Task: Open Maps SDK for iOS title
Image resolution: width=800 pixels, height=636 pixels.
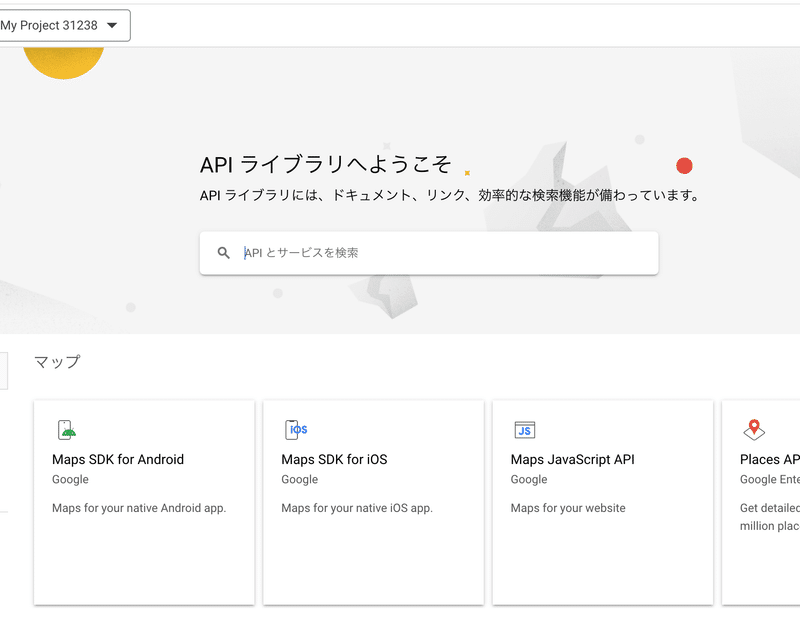Action: click(334, 460)
